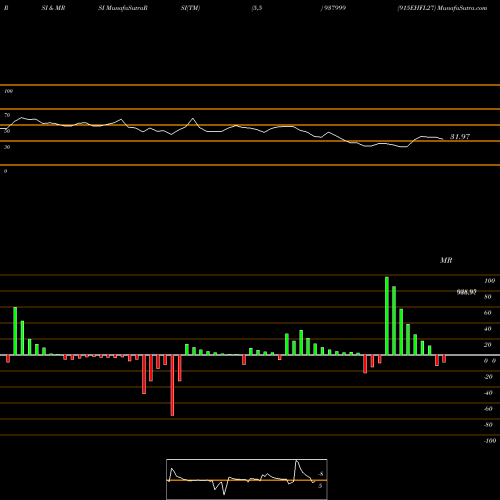This screenshot has width=500, height=500.
Task: Click the MR heading above the histogram
Action: [446, 260]
